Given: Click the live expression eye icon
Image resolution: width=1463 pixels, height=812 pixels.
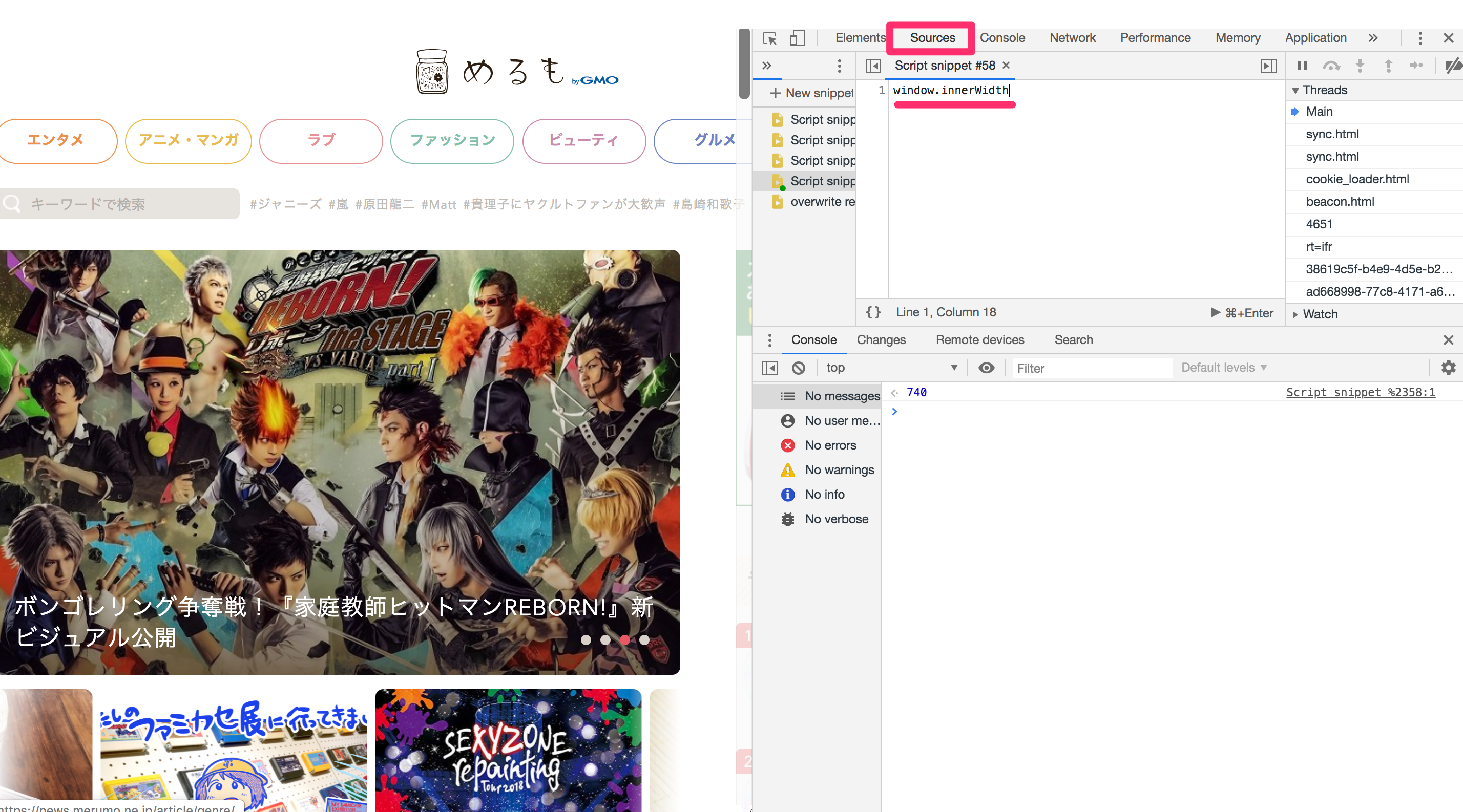Looking at the screenshot, I should click(987, 368).
